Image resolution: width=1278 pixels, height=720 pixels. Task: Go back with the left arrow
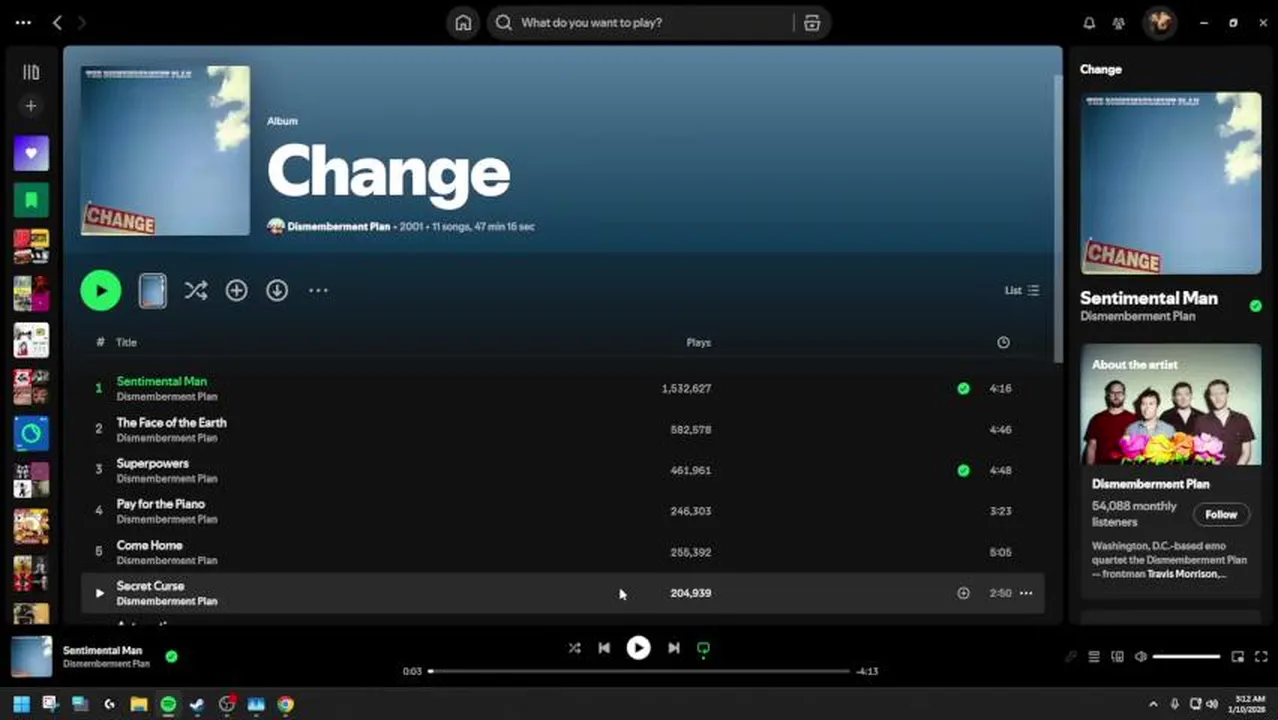[57, 22]
